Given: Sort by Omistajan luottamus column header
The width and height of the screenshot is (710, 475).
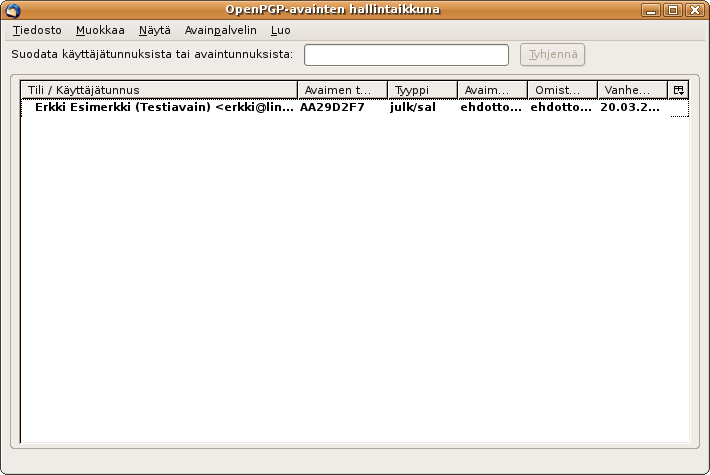Looking at the screenshot, I should point(562,89).
